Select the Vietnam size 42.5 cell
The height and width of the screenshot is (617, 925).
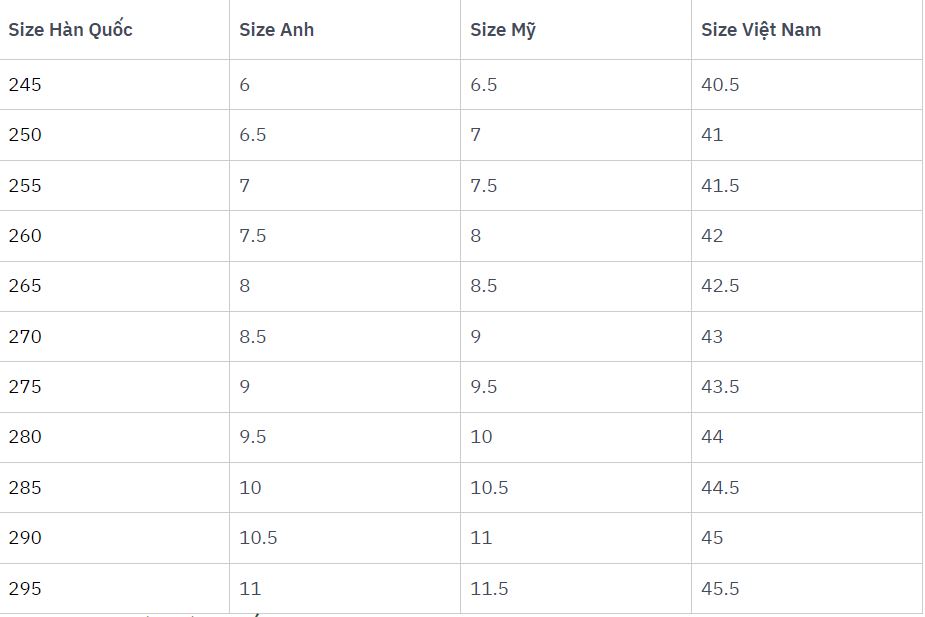pyautogui.click(x=720, y=286)
